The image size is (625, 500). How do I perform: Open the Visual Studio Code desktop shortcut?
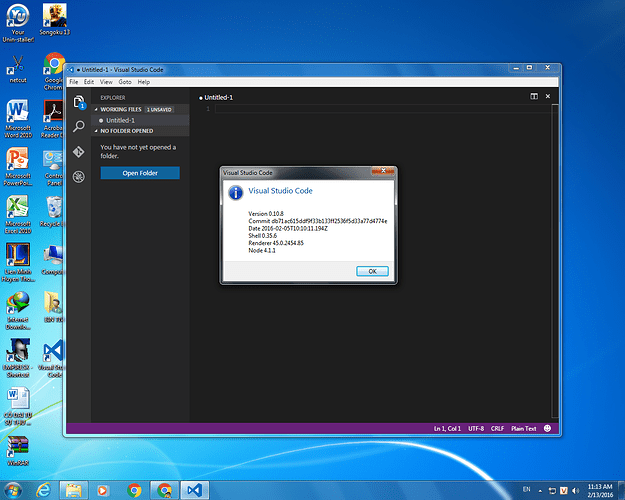(x=52, y=358)
